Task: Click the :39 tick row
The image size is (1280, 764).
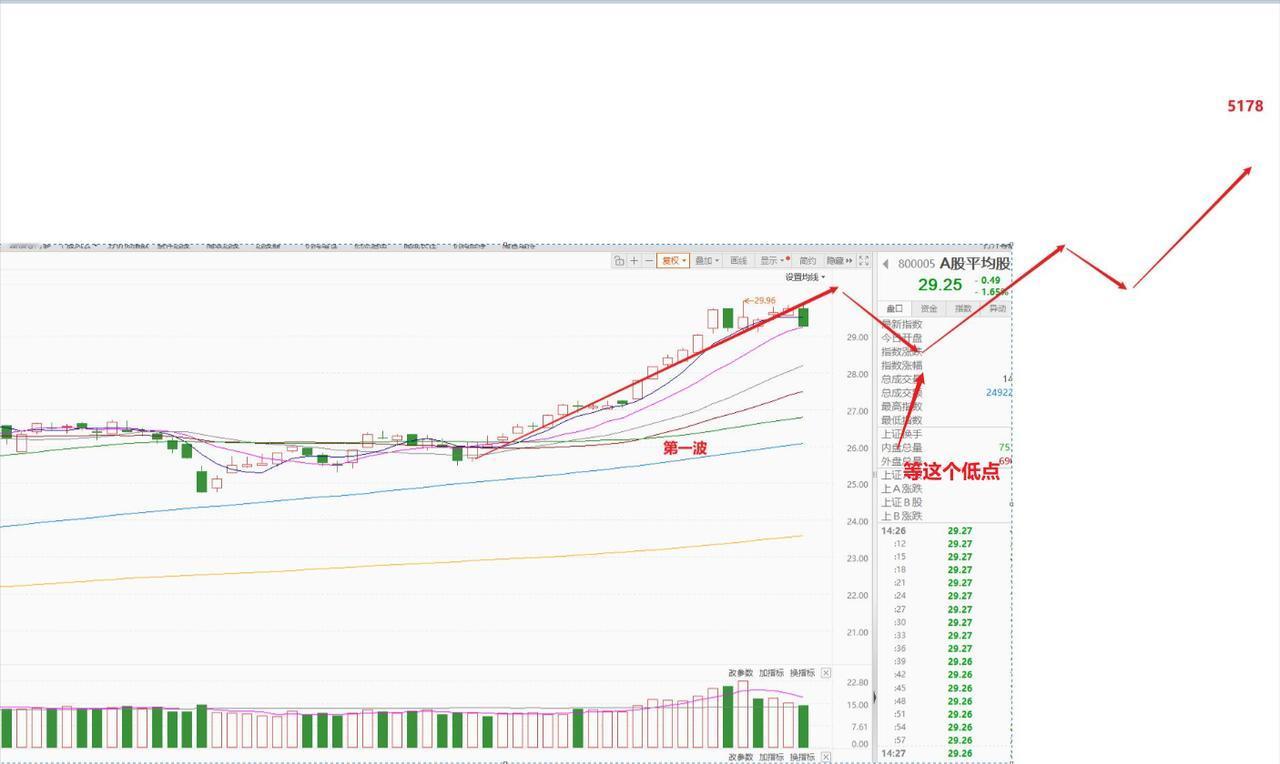Action: click(x=945, y=661)
